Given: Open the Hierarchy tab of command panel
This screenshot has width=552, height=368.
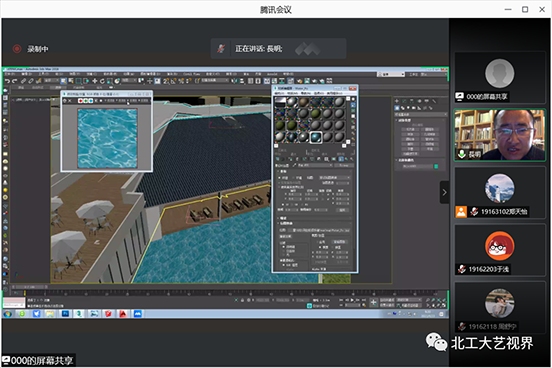Looking at the screenshot, I should 412,101.
